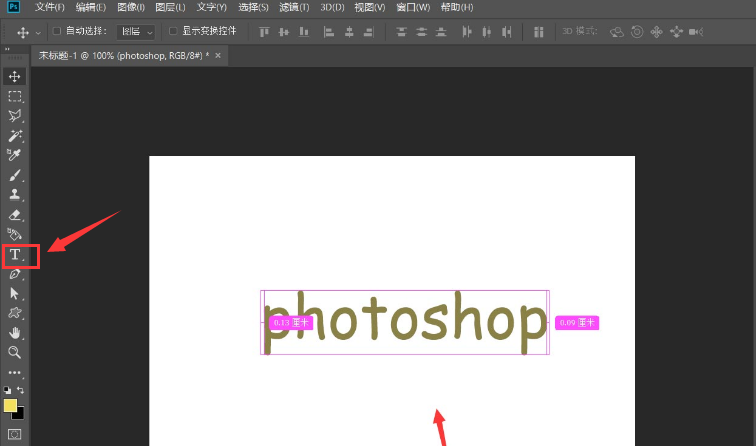Open the Edit Toolbar ellipsis button

14,372
